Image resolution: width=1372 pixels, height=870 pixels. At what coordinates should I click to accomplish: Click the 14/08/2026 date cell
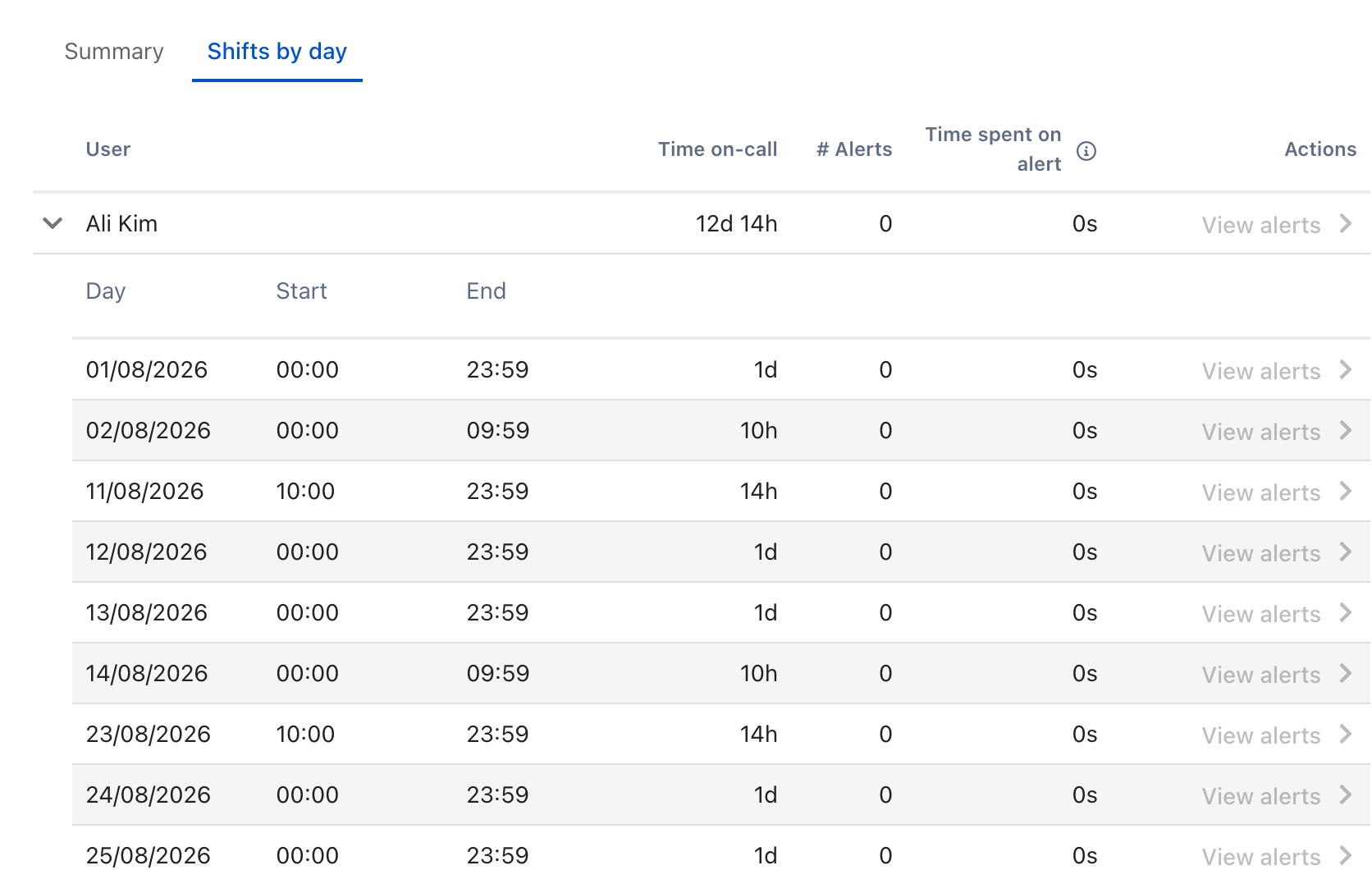147,673
